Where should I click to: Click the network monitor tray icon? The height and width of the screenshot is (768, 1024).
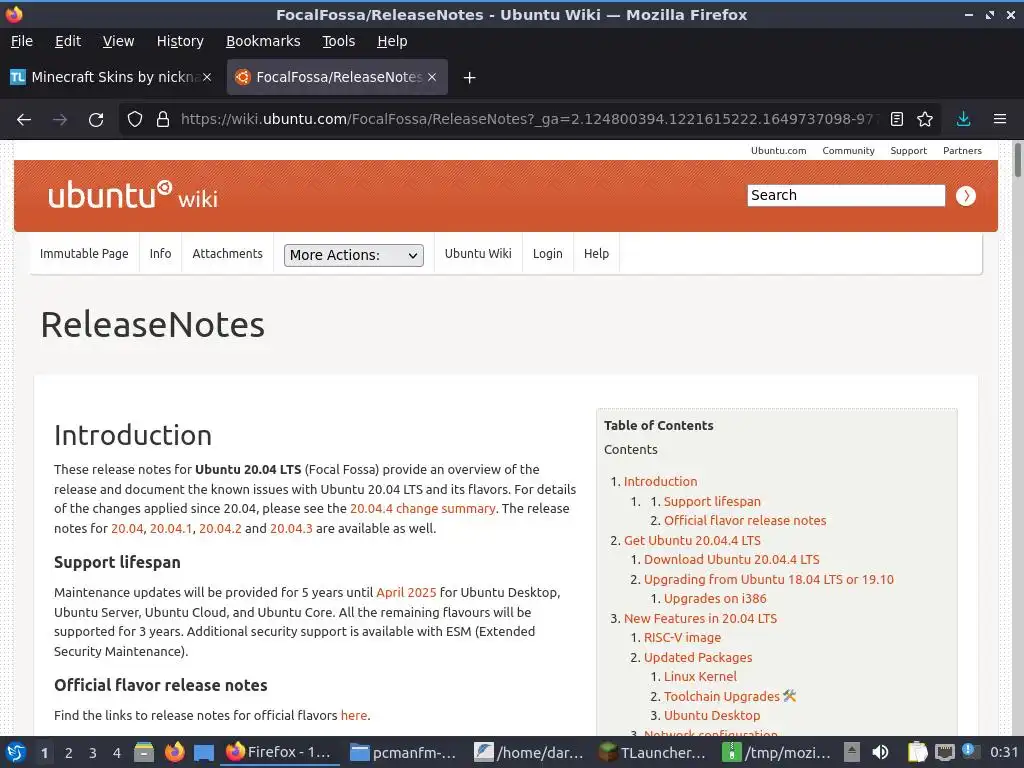click(x=944, y=752)
